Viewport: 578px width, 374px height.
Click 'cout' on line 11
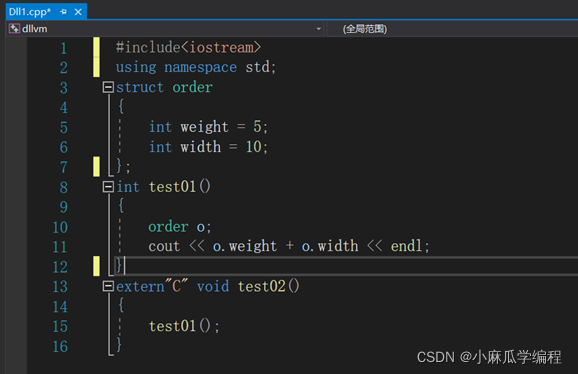(164, 247)
